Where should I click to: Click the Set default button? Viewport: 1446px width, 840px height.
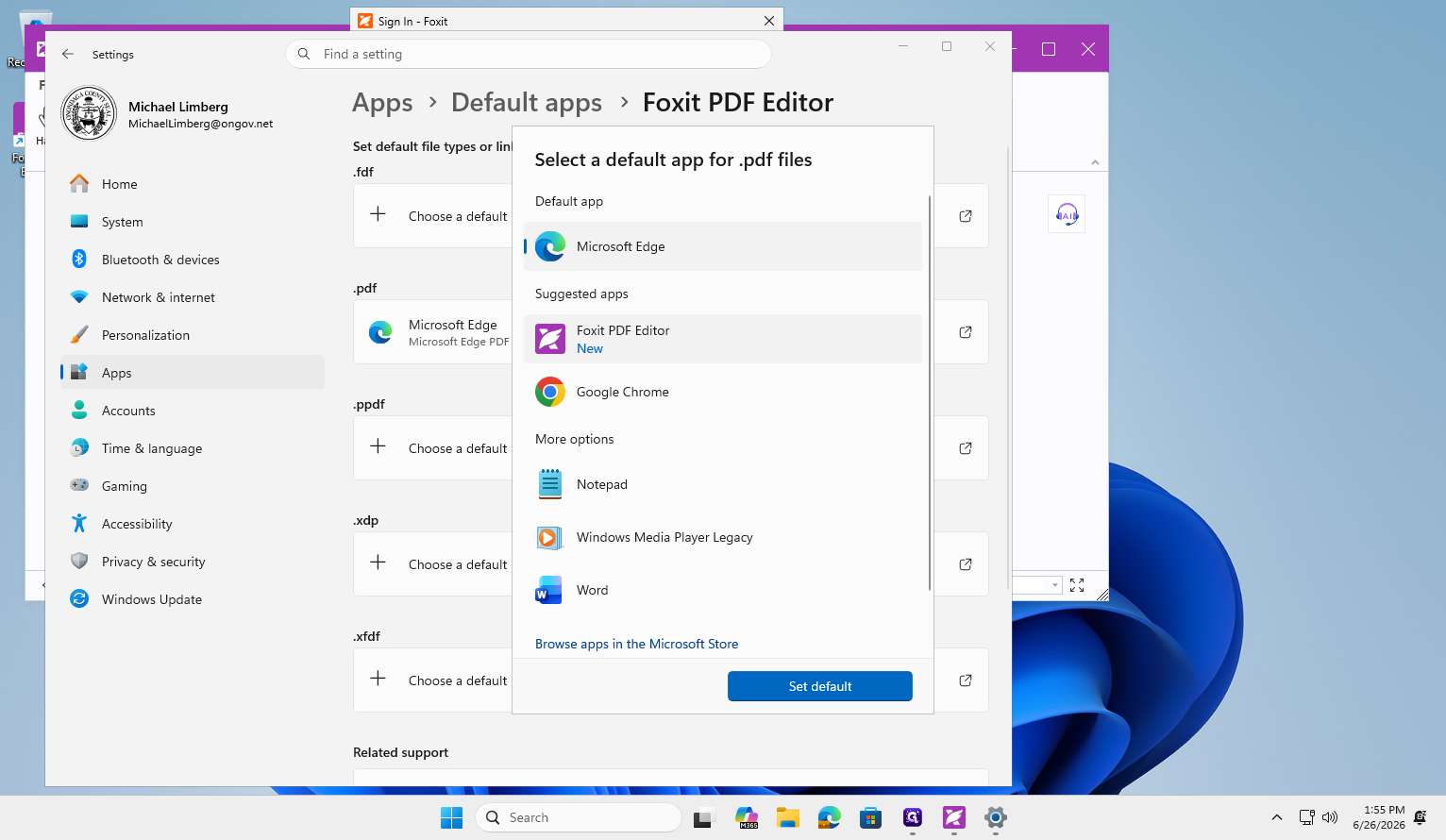[x=820, y=686]
